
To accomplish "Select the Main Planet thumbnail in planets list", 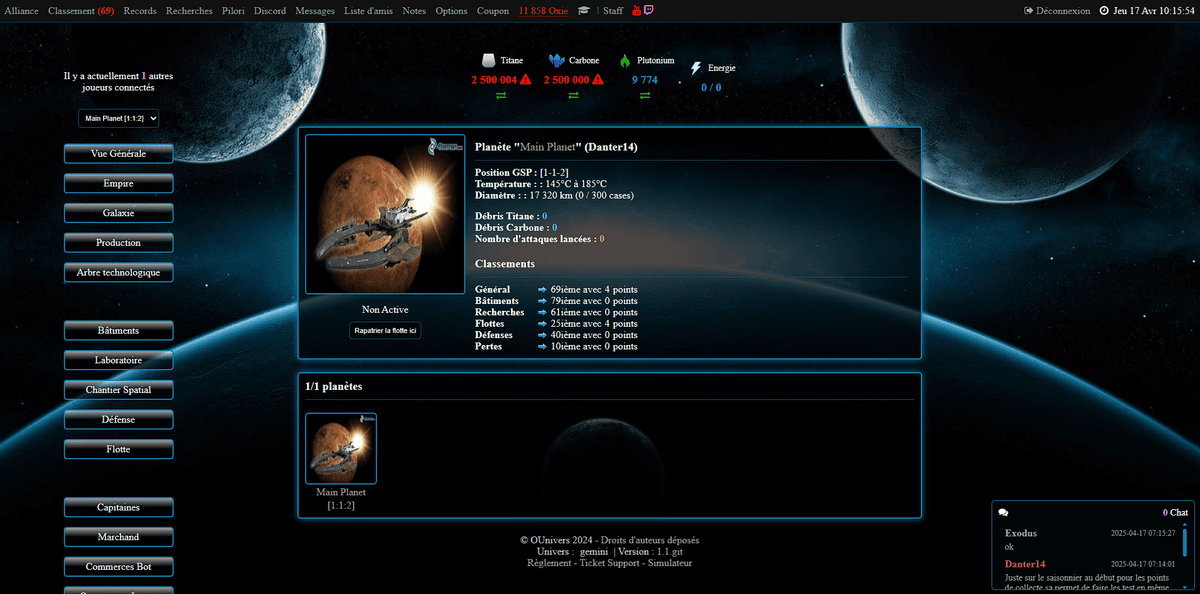I will (341, 449).
